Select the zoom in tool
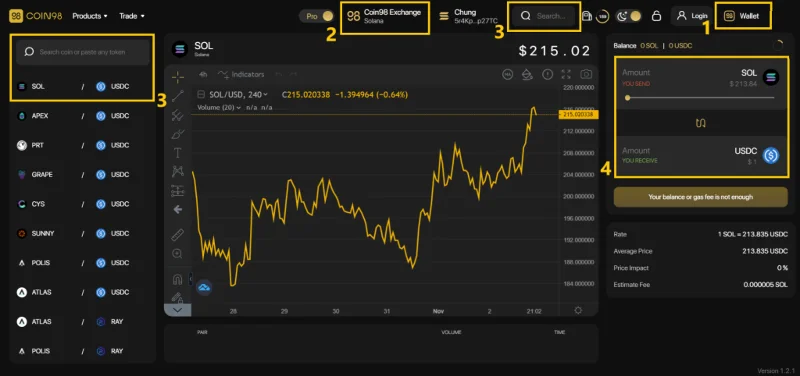800x376 pixels. pyautogui.click(x=178, y=254)
